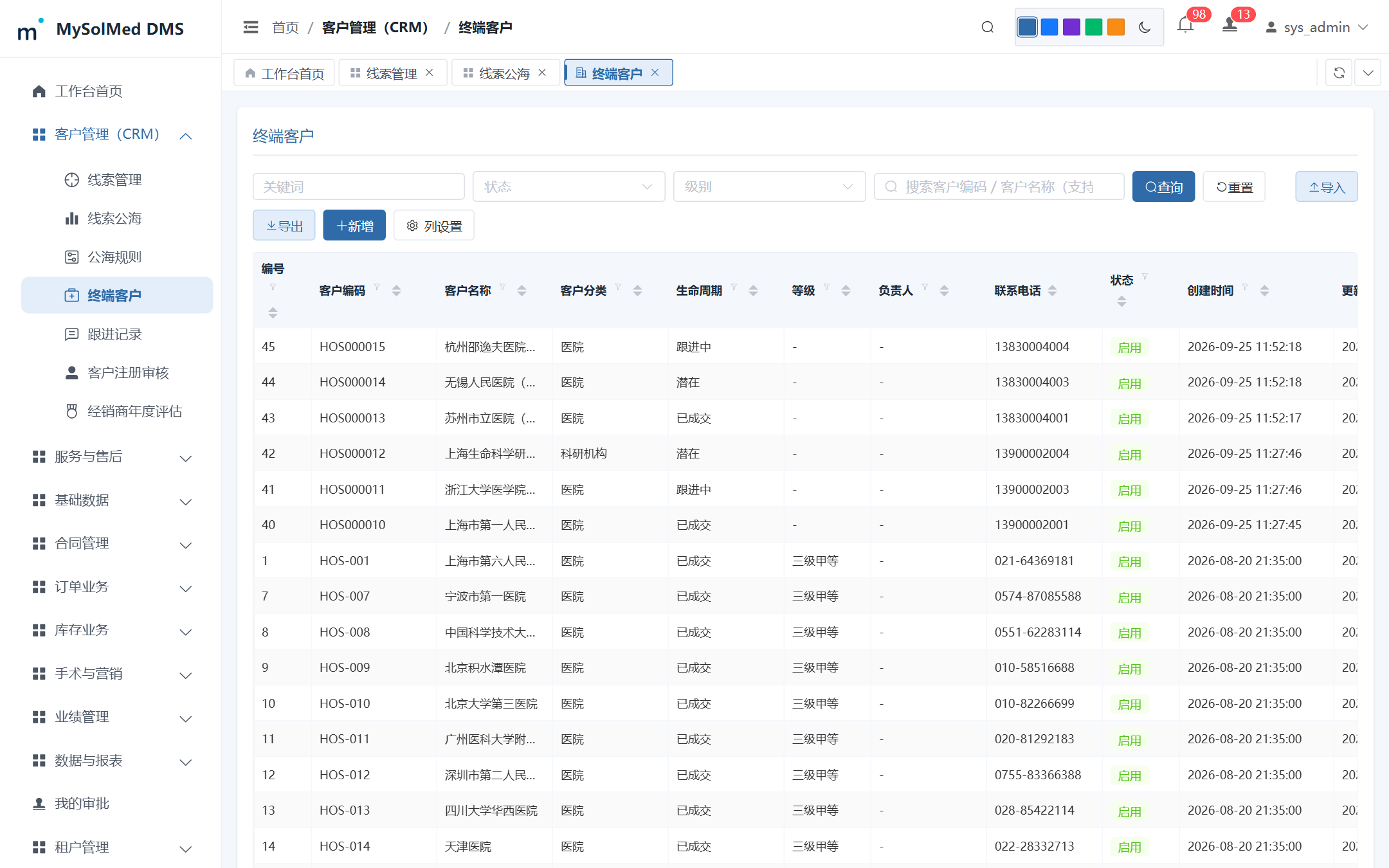Open 公海规则 in sidebar
Screen dimensions: 1389x868
tap(117, 257)
